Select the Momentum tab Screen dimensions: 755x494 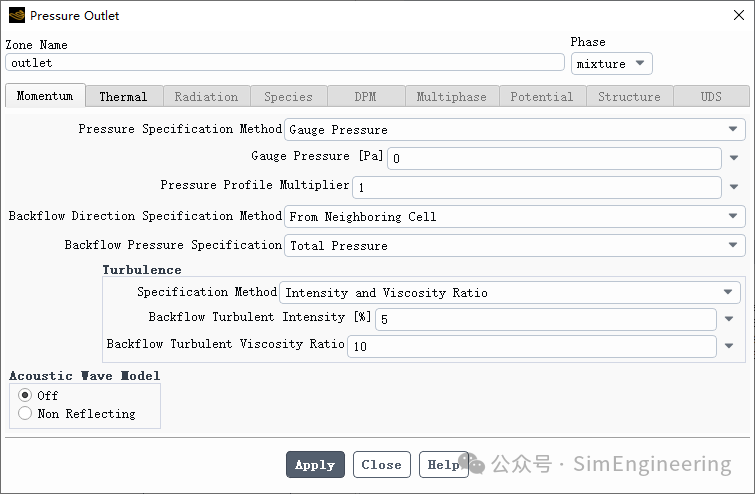point(45,95)
